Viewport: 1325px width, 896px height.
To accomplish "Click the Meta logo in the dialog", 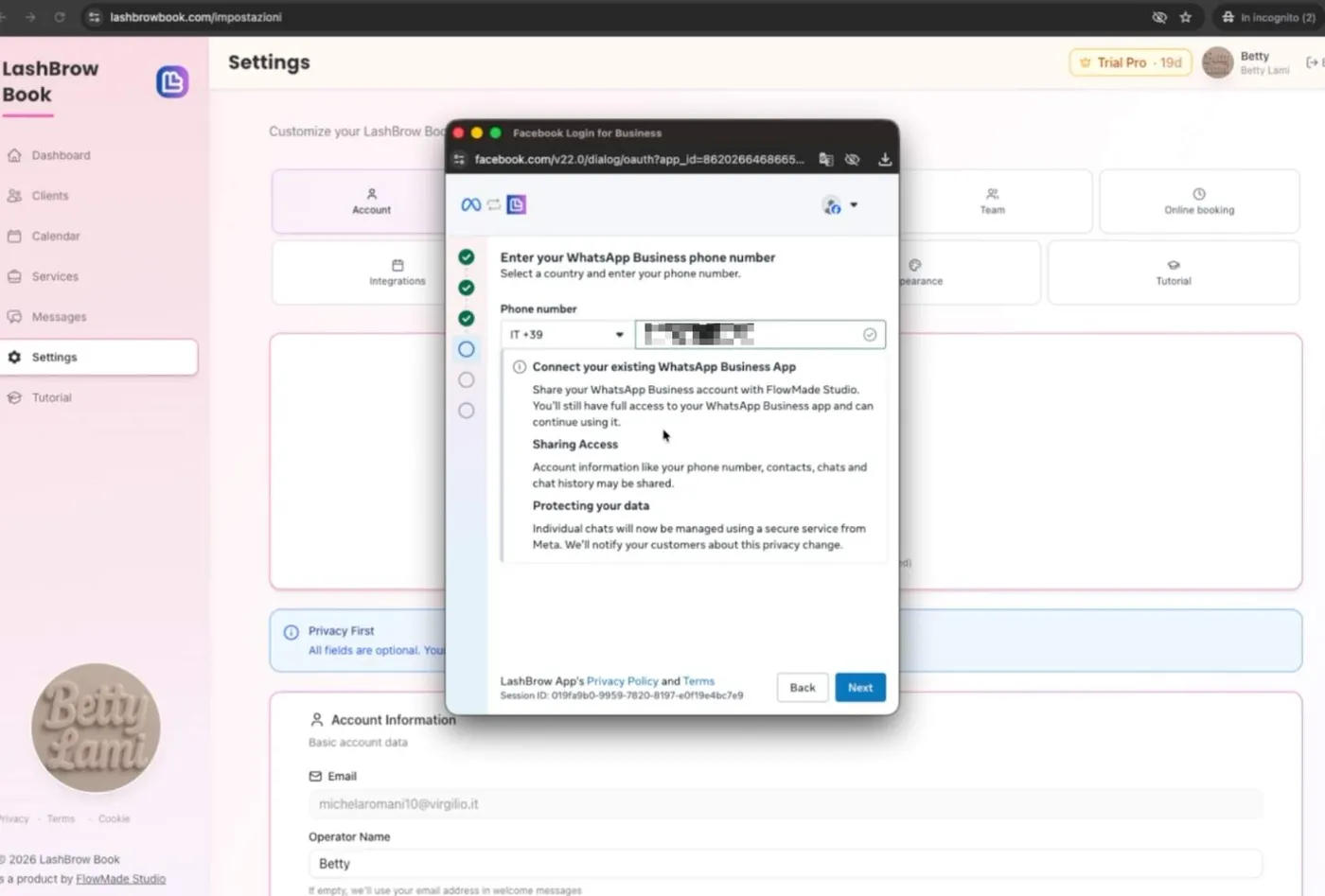I will (x=470, y=205).
